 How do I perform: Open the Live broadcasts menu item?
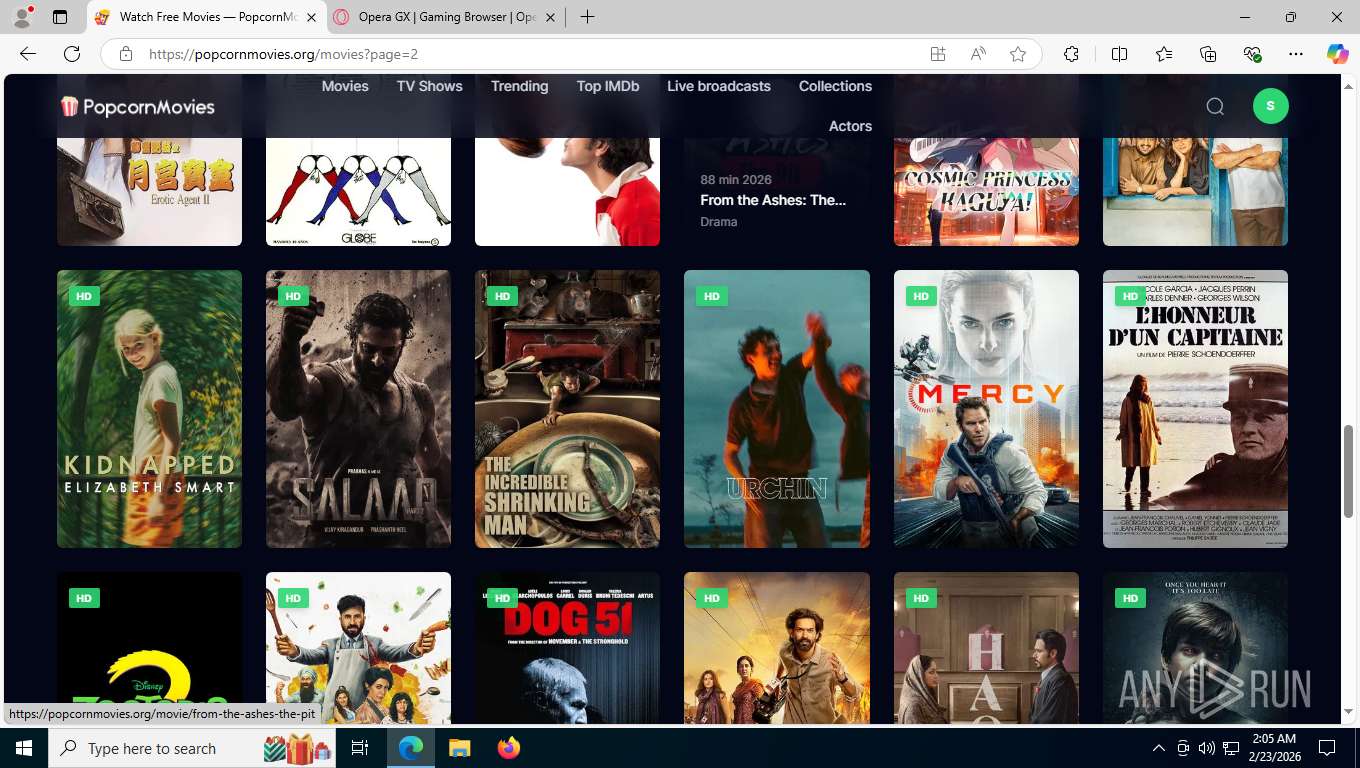coord(719,86)
